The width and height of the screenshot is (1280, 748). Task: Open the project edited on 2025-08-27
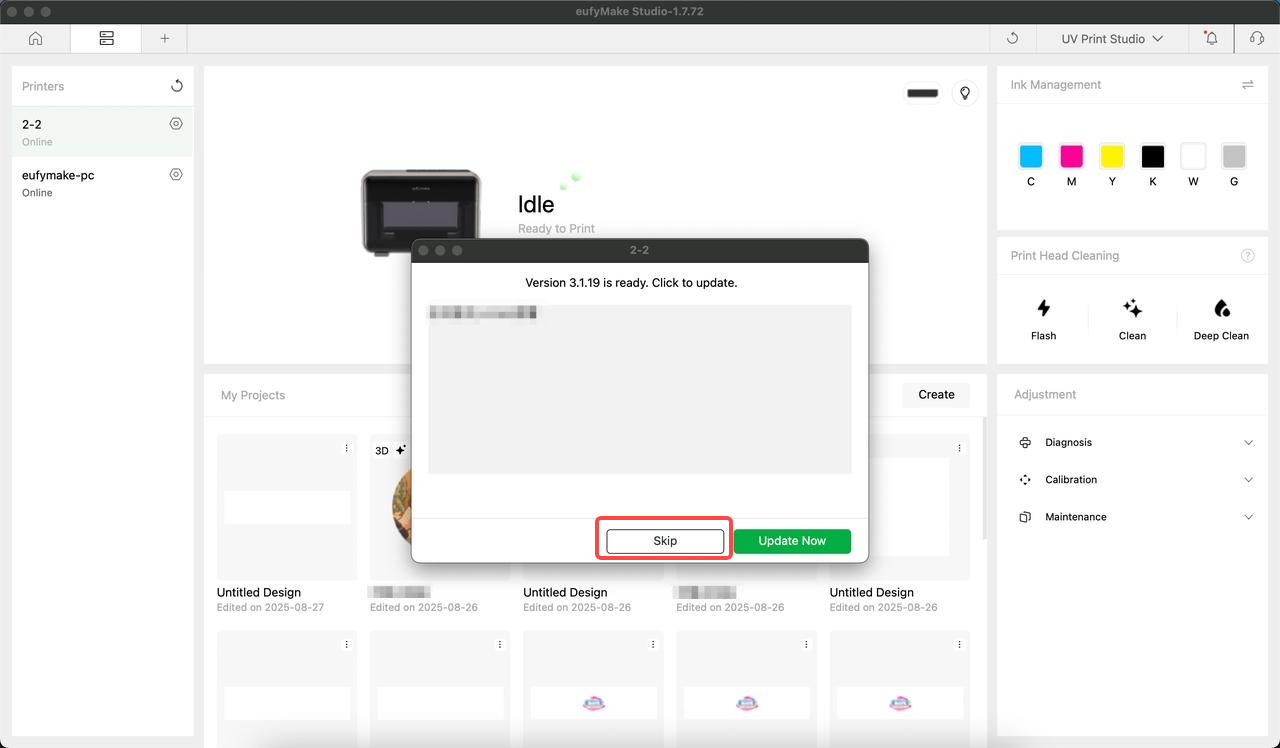point(287,507)
